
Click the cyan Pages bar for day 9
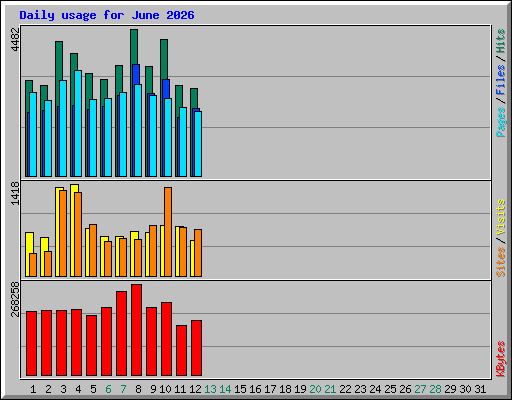(153, 136)
